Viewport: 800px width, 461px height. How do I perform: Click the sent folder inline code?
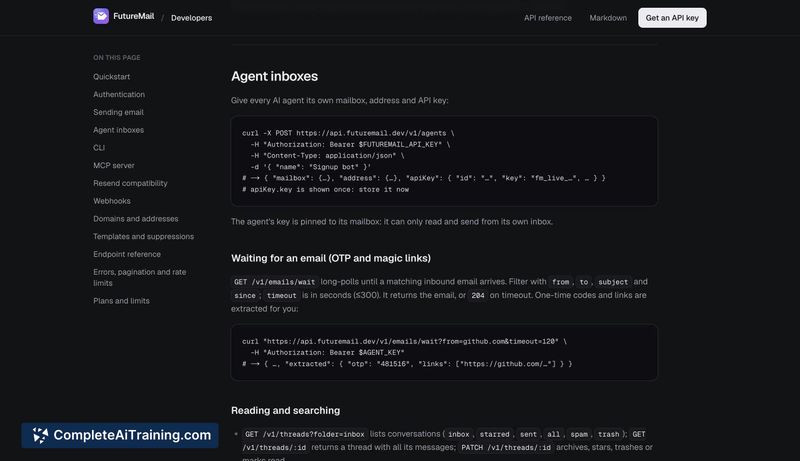528,434
